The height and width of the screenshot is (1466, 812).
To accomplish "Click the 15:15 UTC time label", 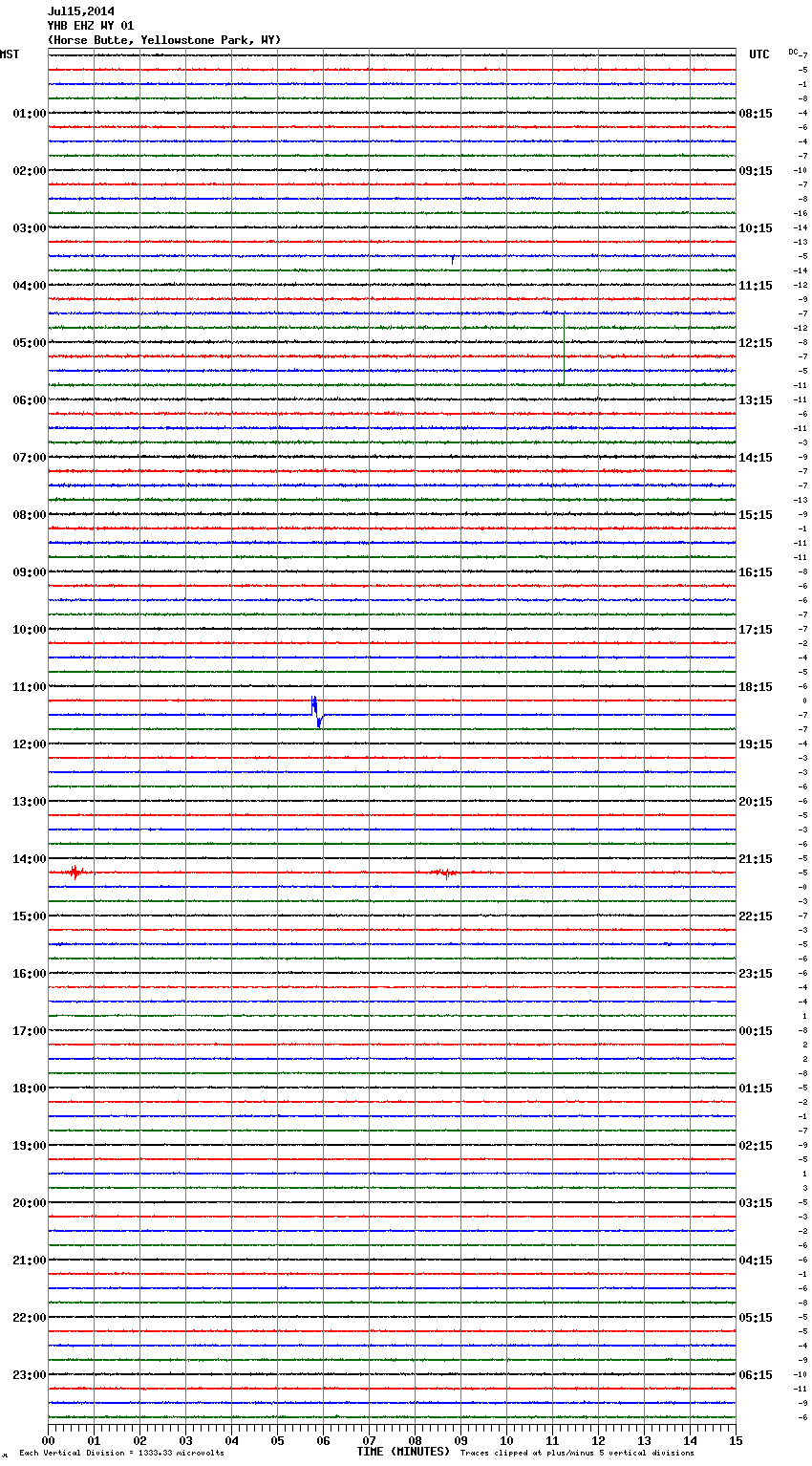I will pos(756,515).
